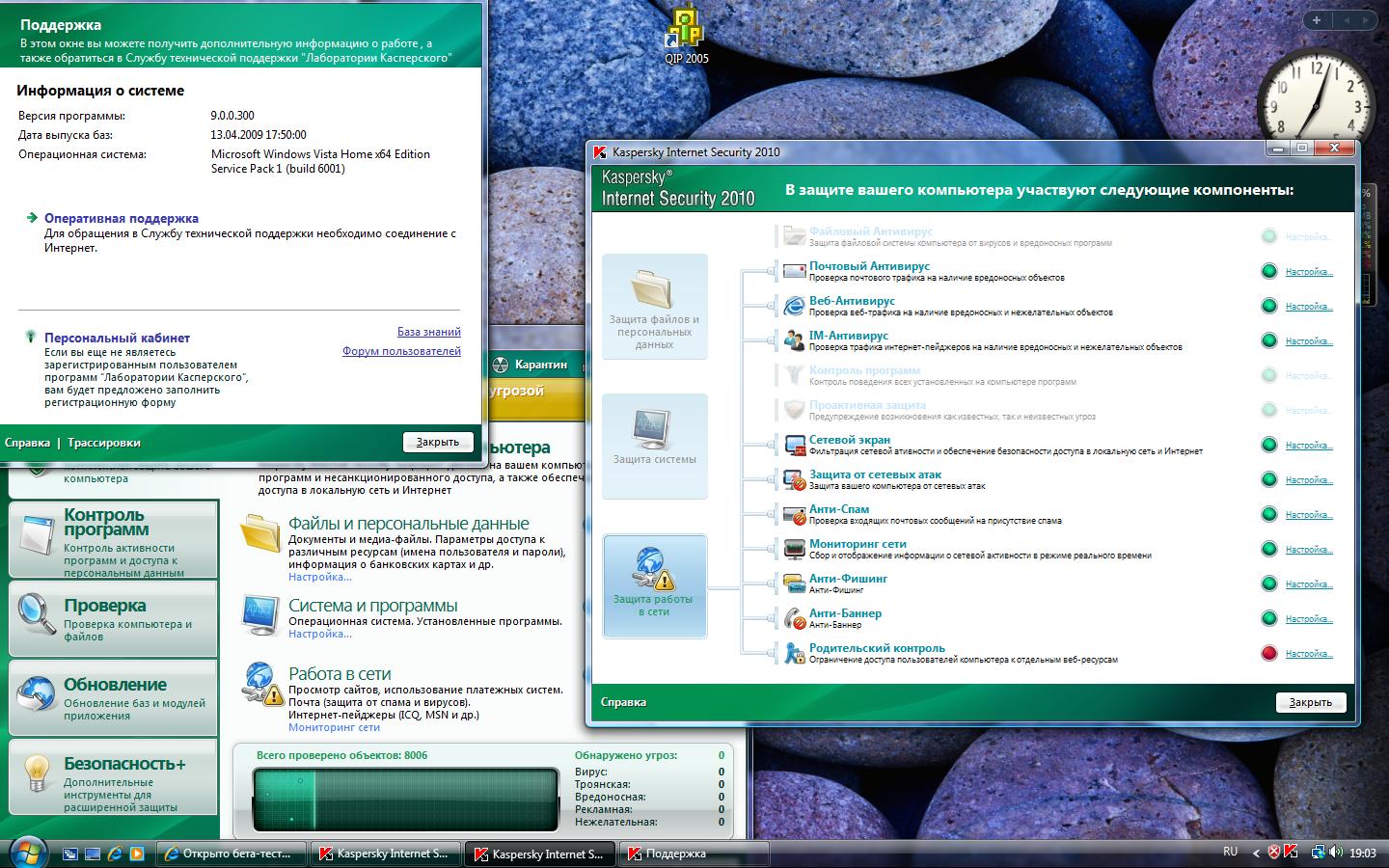Click the Проверка magnifier icon in main window

click(37, 613)
